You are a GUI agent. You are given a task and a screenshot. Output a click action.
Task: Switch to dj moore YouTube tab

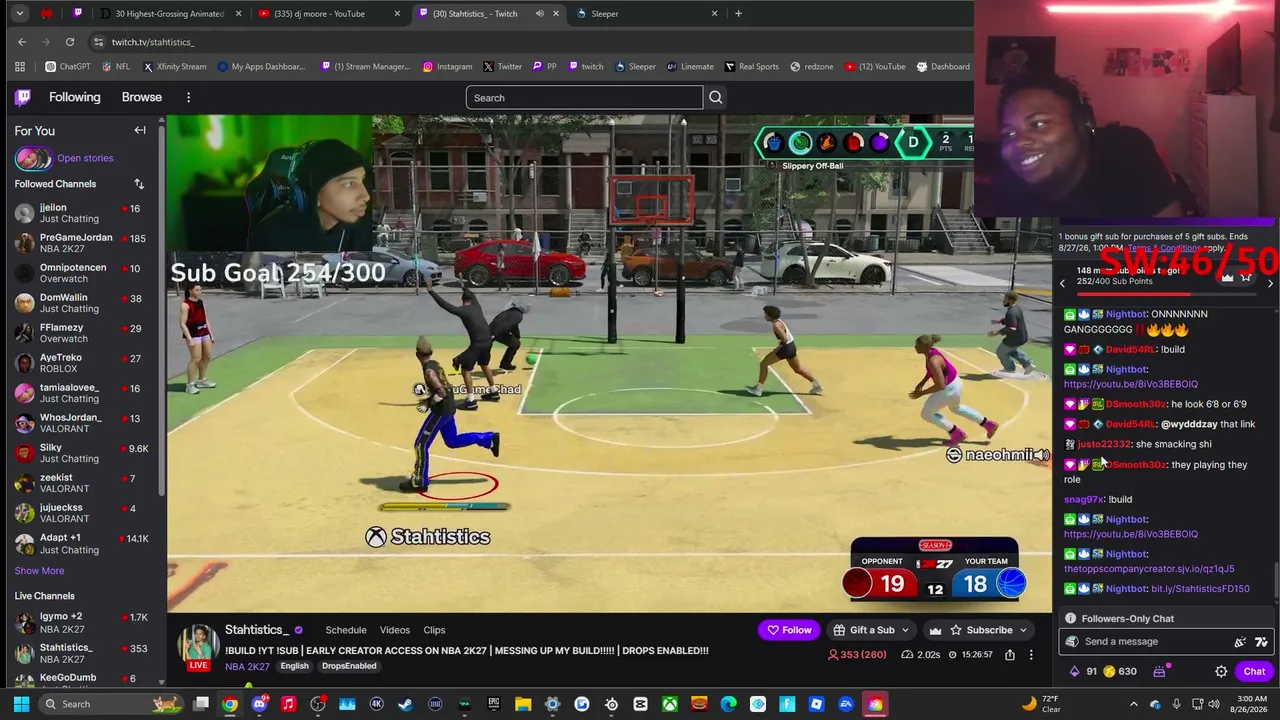pos(329,14)
